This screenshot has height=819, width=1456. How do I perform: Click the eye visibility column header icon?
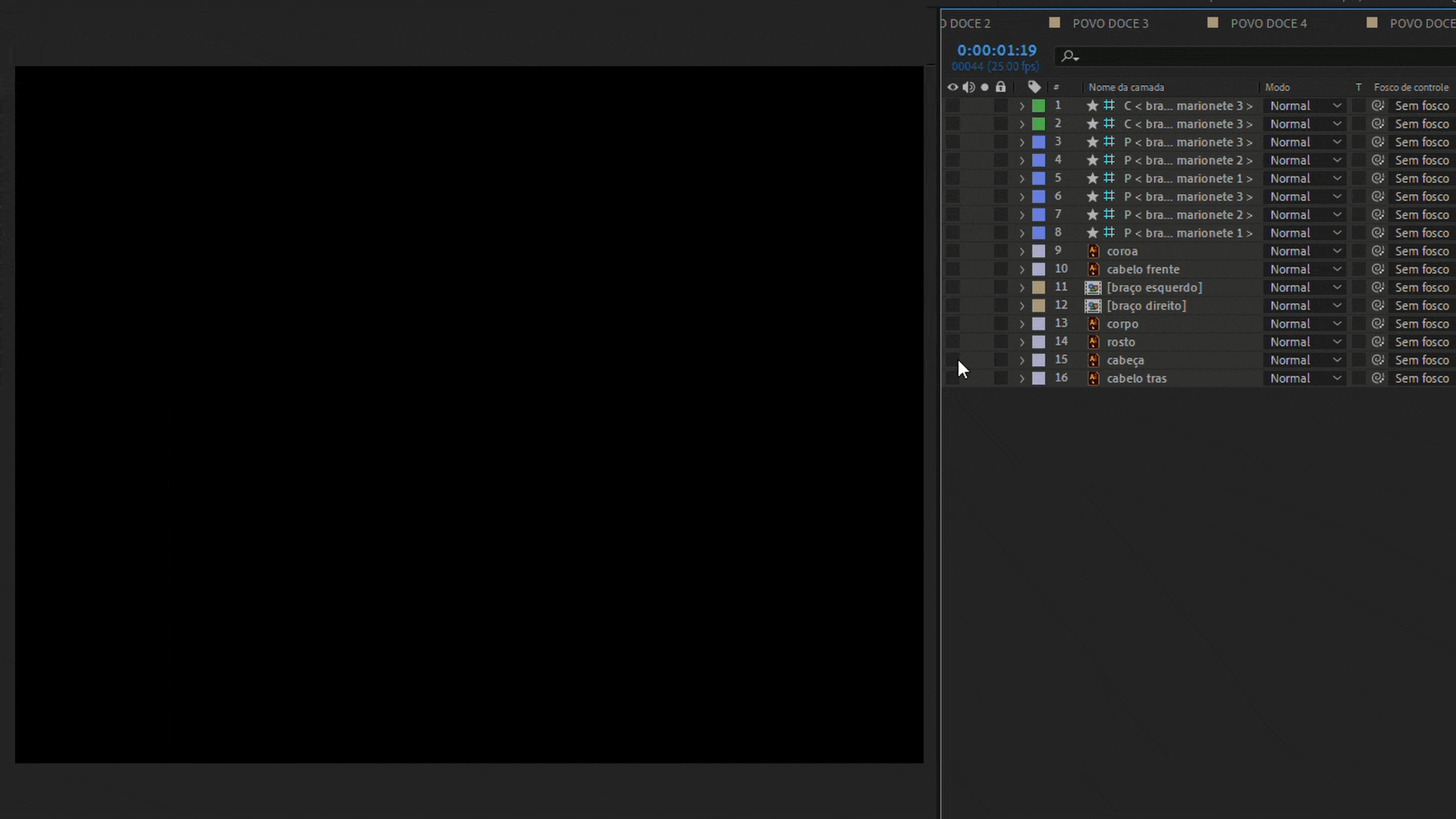pos(952,87)
